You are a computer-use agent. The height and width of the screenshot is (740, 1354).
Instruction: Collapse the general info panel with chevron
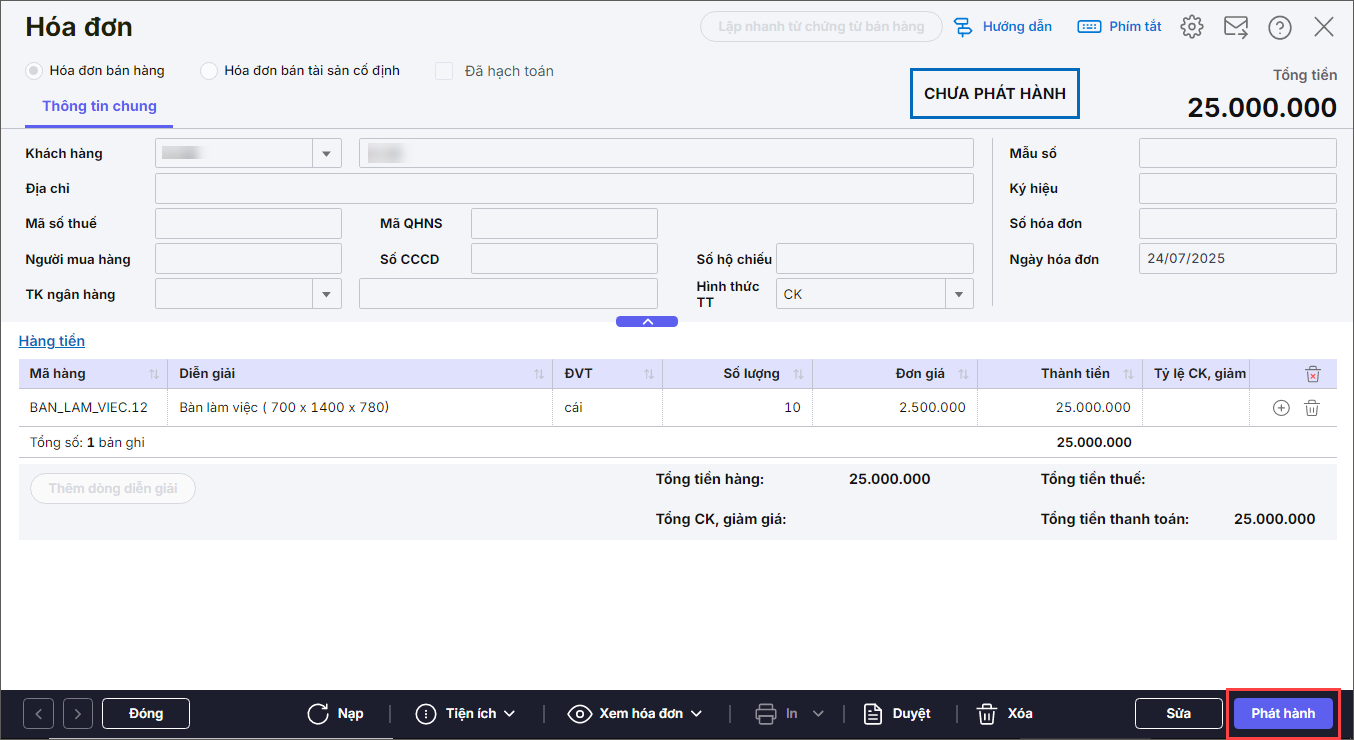647,322
